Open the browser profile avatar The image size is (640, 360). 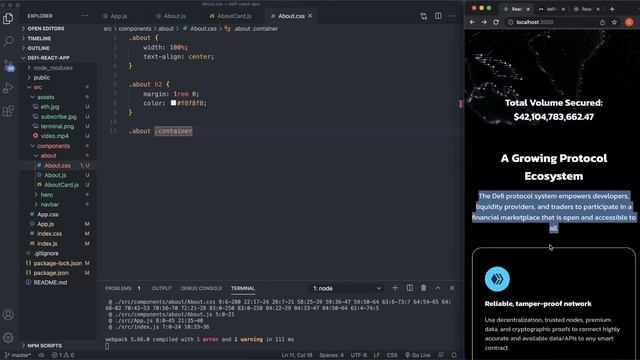(x=629, y=22)
